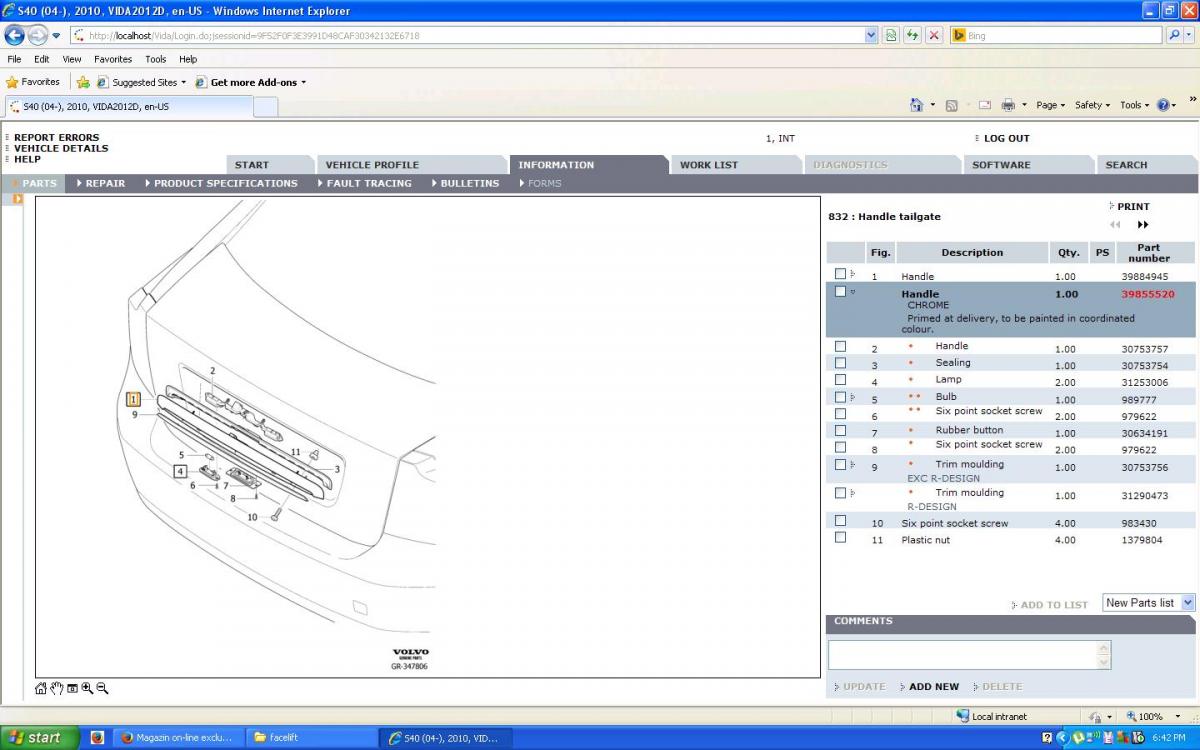Click the LOG OUT link

pyautogui.click(x=1006, y=138)
